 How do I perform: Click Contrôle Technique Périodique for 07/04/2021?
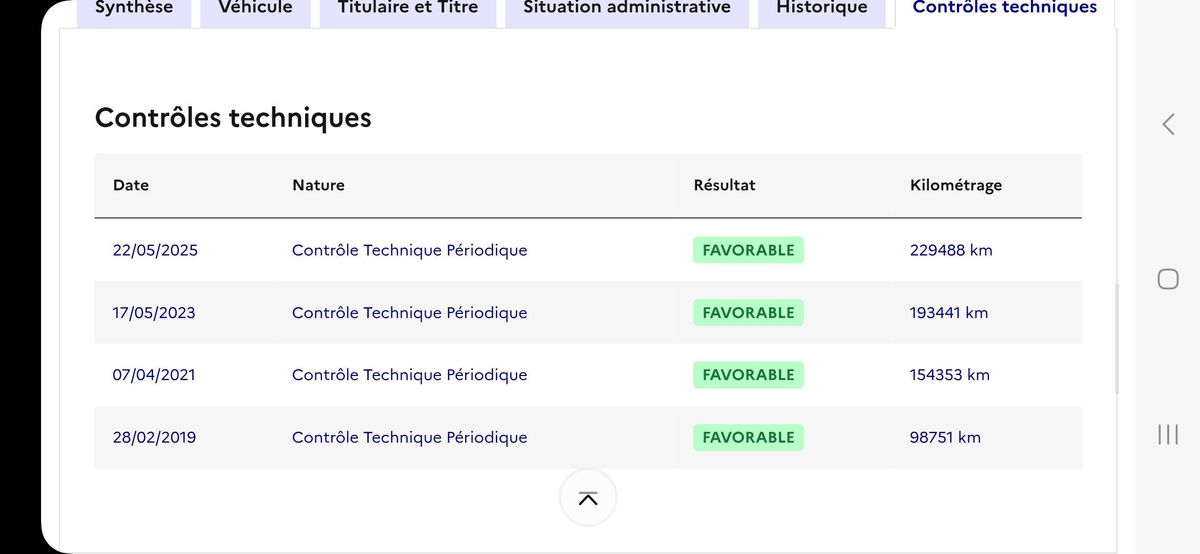coord(409,375)
